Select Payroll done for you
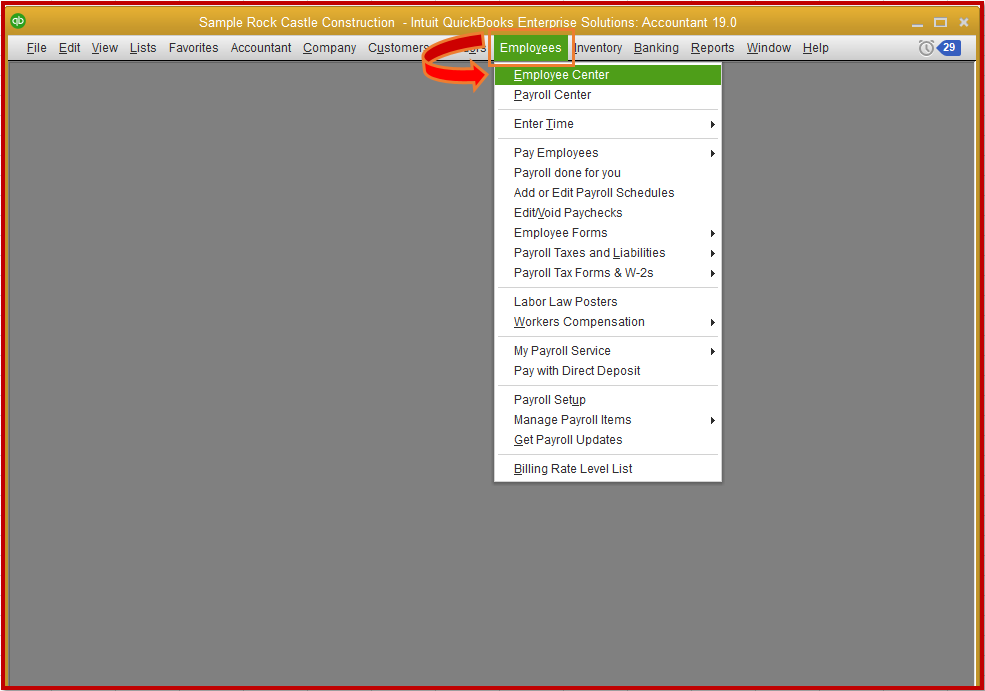 tap(607, 173)
